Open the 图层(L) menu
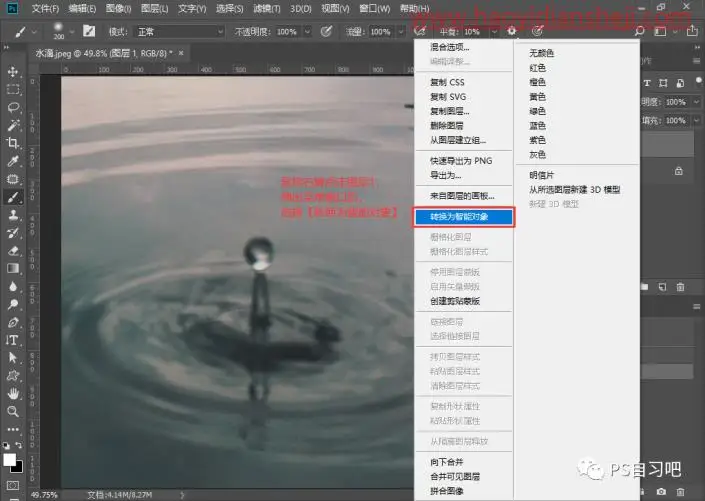705x501 pixels. tap(154, 9)
